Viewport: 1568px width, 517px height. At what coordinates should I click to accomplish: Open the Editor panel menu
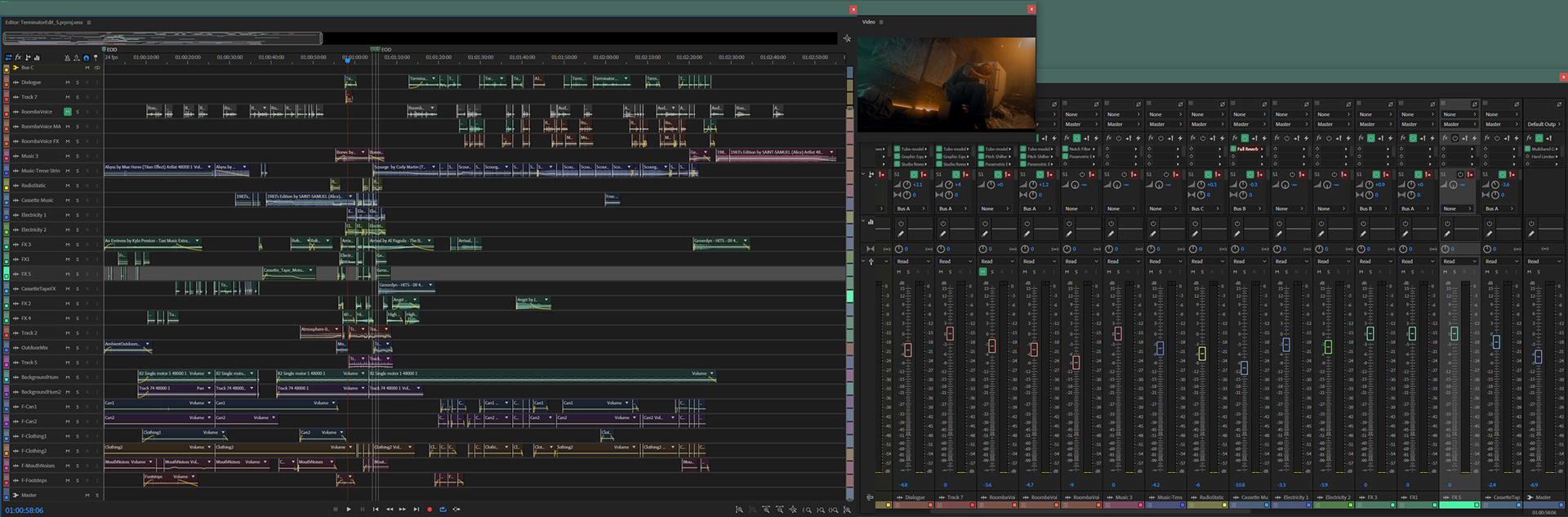pyautogui.click(x=89, y=23)
